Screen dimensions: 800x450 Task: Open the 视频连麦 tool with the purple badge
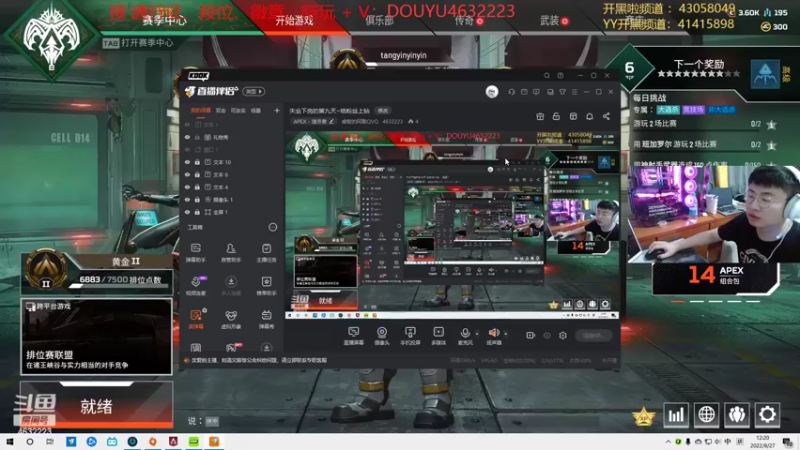pyautogui.click(x=196, y=285)
